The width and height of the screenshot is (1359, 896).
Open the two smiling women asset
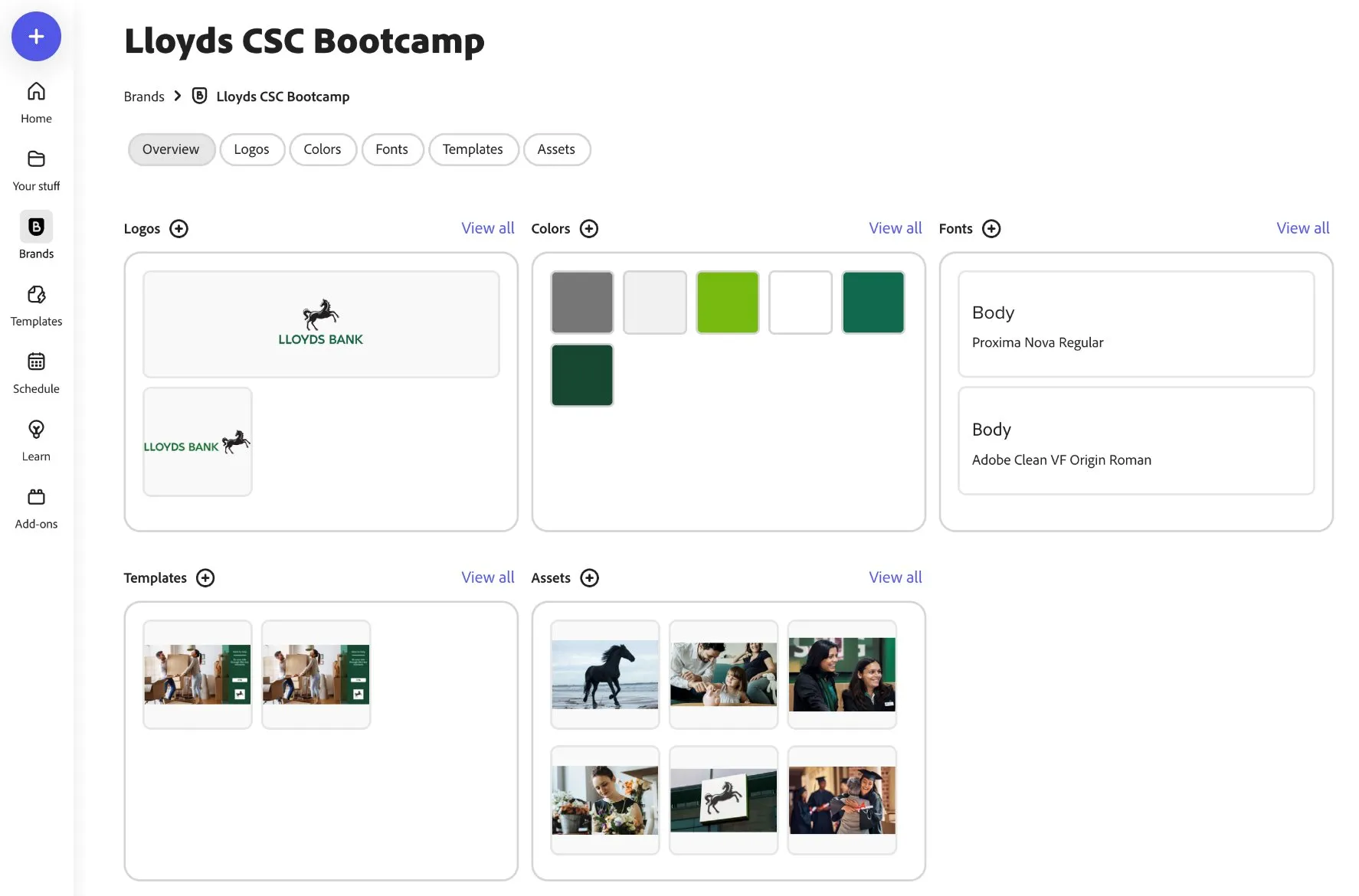pos(842,675)
